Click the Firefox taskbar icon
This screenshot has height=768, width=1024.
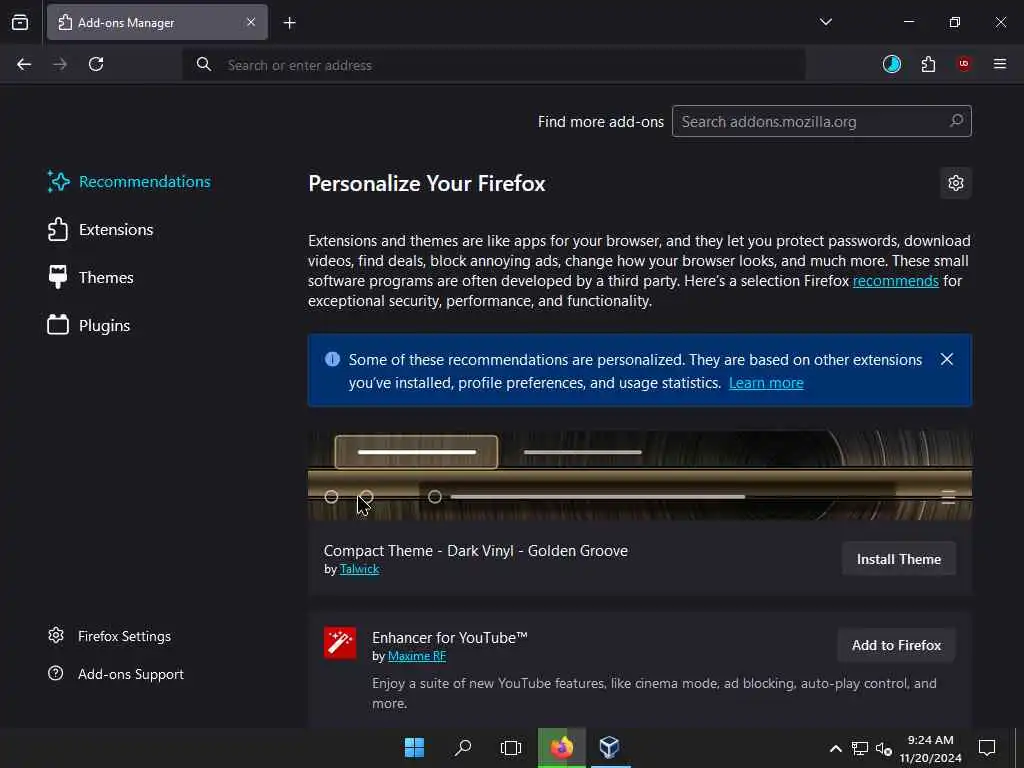tap(562, 748)
